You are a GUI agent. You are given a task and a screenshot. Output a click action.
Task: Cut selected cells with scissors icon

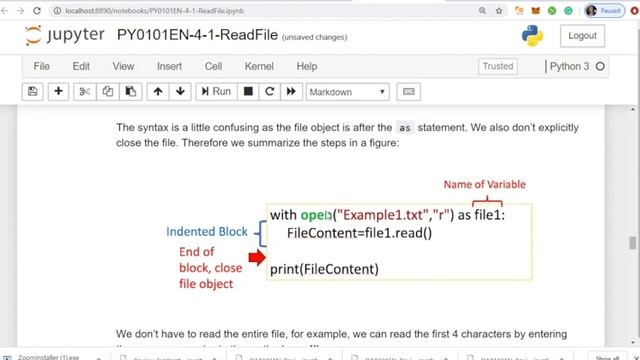click(84, 91)
